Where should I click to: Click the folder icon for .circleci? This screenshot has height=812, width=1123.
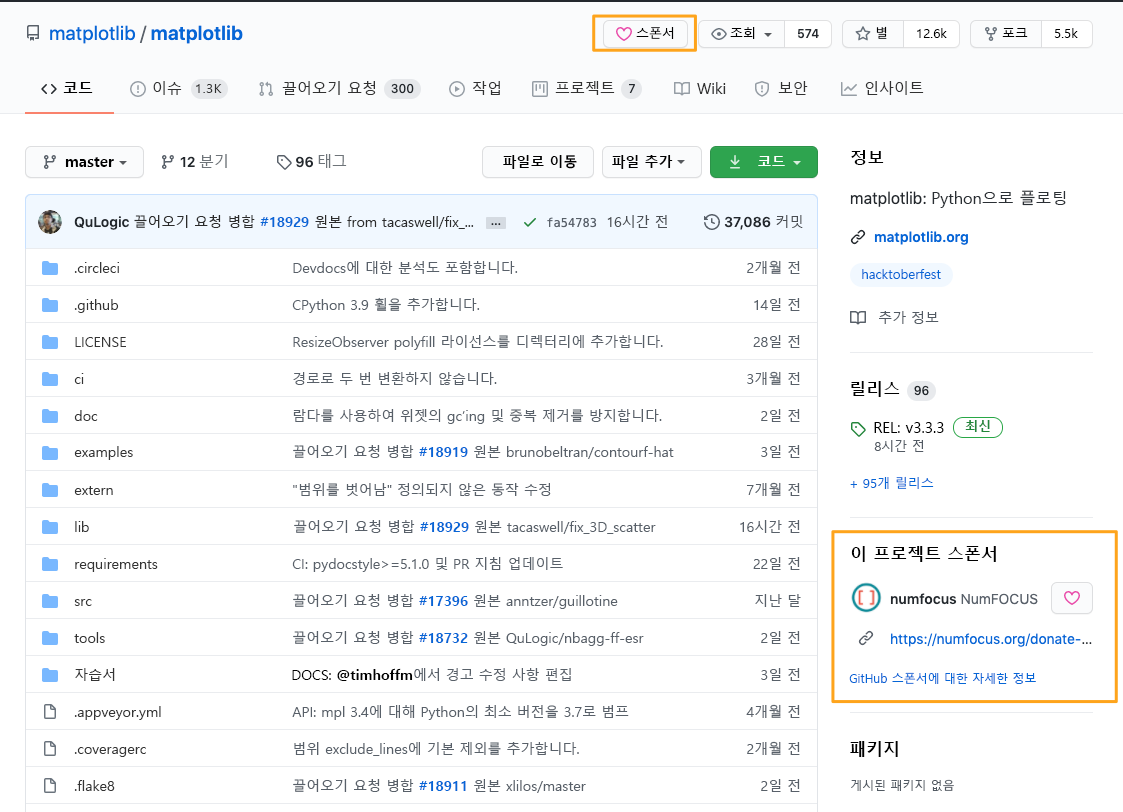[50, 269]
